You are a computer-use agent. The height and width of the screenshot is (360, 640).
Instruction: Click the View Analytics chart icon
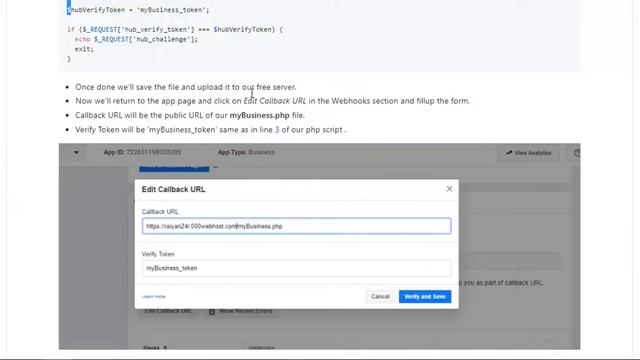tap(509, 153)
